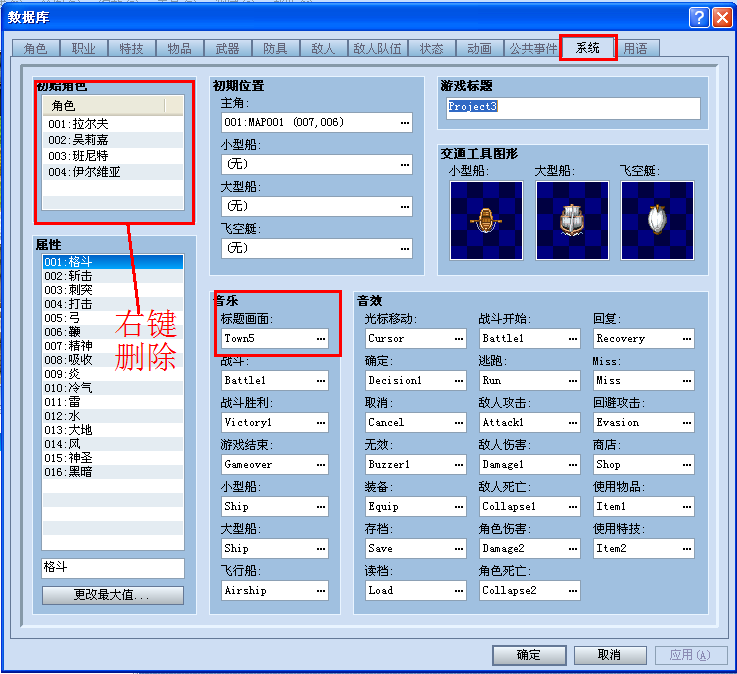Image resolution: width=737 pixels, height=674 pixels.
Task: Open the Town5 title music selector
Action: click(x=274, y=338)
